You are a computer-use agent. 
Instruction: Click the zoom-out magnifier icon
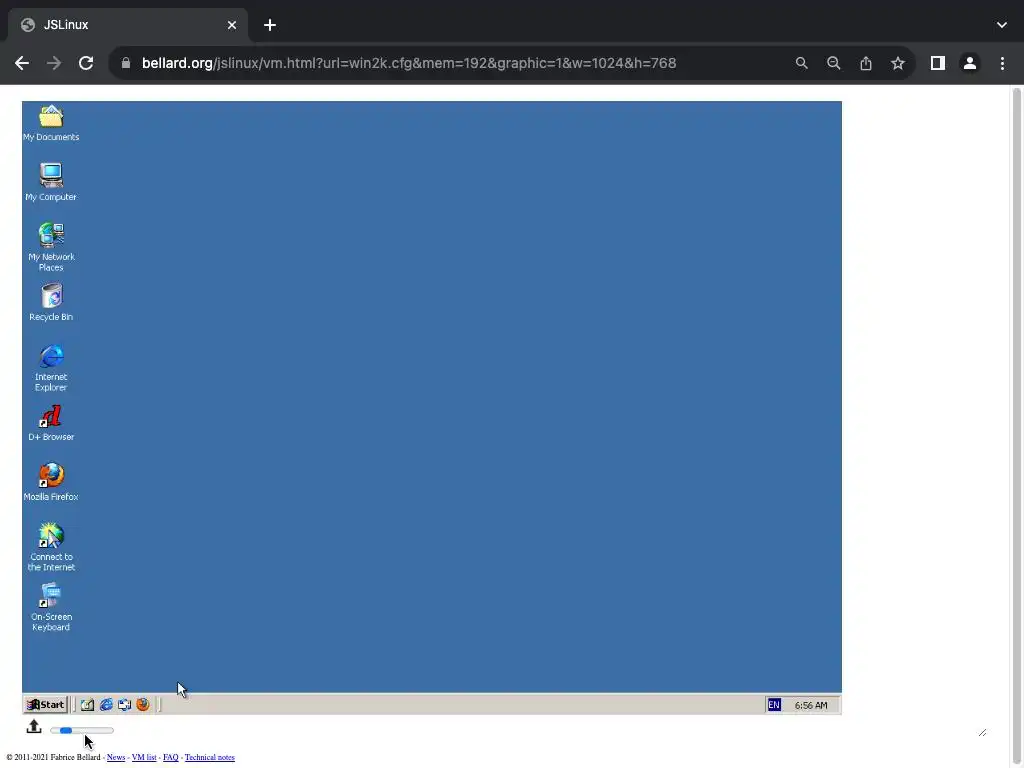point(833,63)
